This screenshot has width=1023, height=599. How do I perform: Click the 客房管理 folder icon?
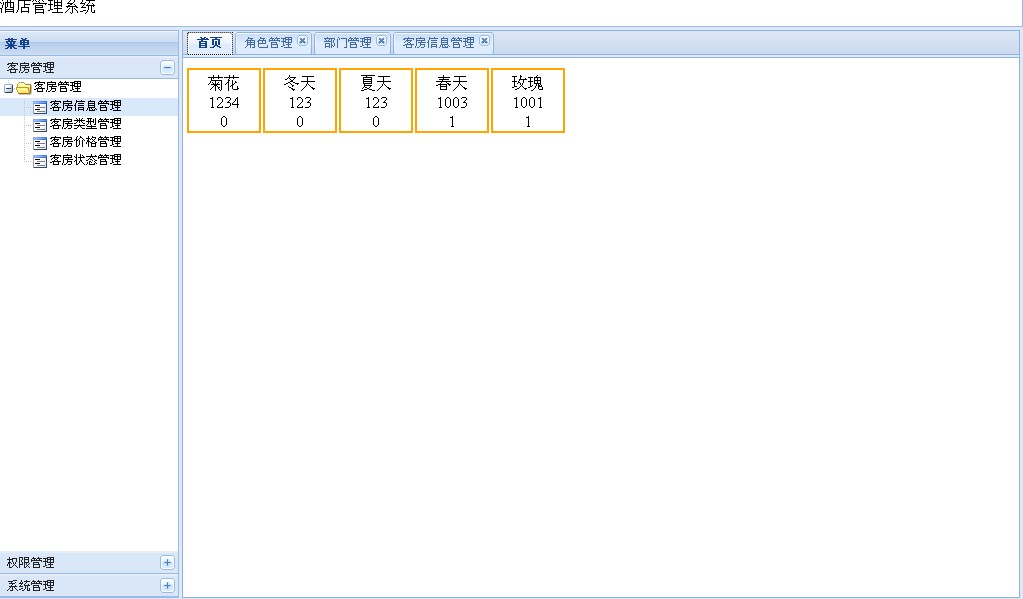pyautogui.click(x=24, y=88)
